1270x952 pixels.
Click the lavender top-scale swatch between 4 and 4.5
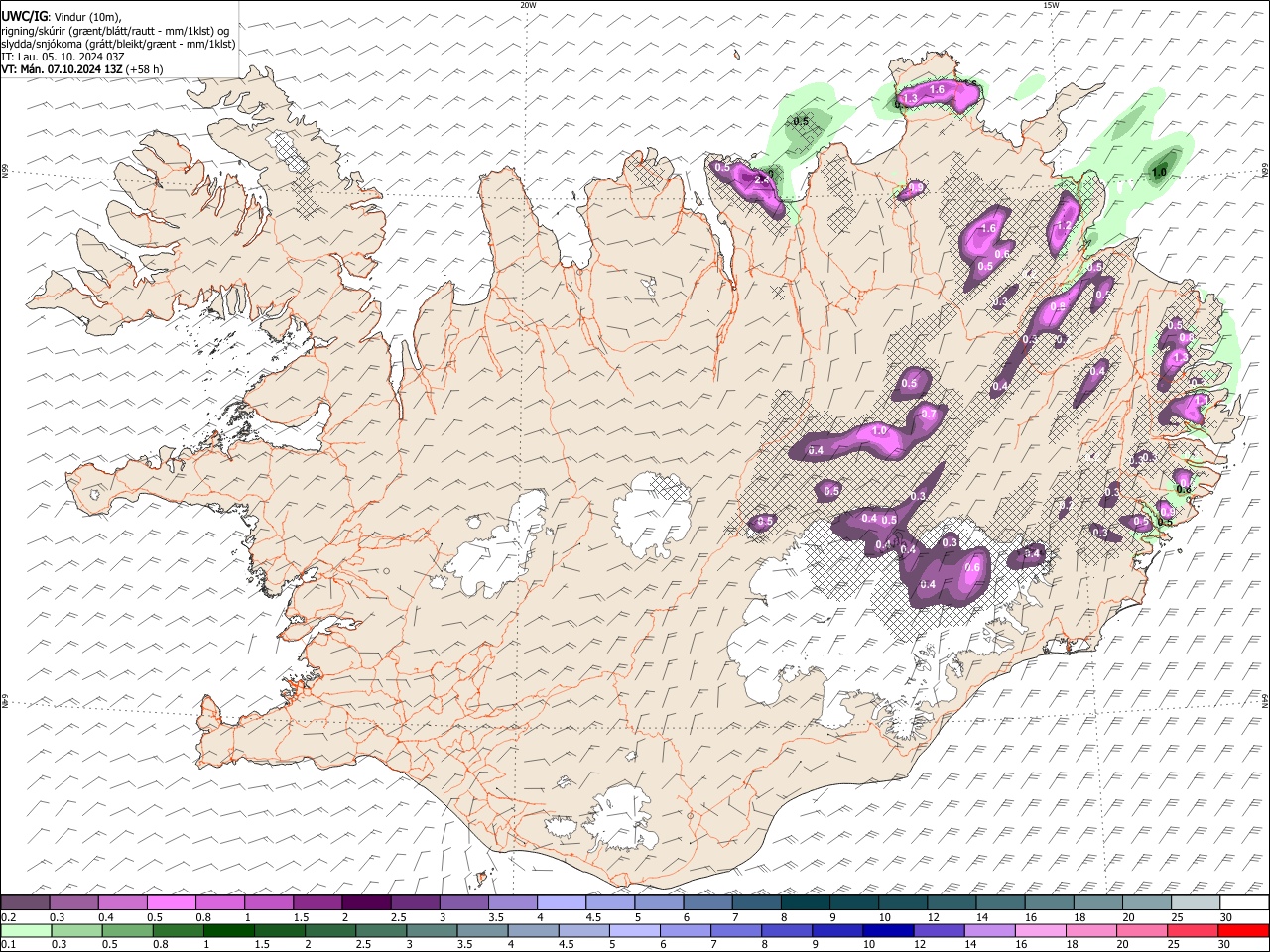(561, 902)
